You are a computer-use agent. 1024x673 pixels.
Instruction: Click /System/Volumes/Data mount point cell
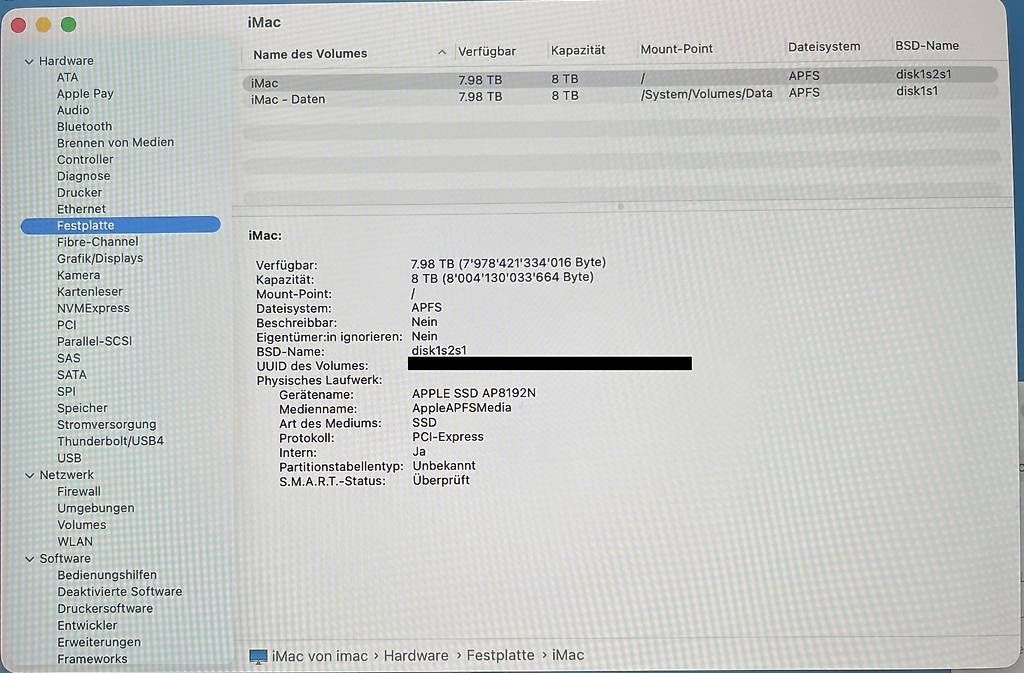coord(706,93)
